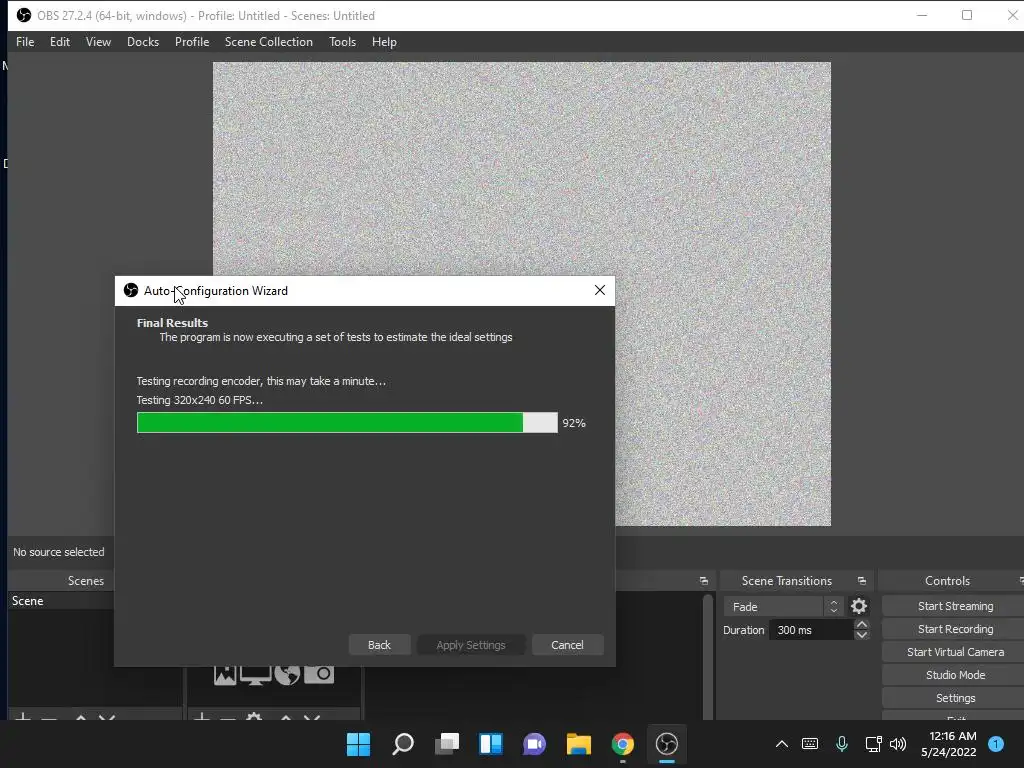This screenshot has height=768, width=1024.
Task: Open File Explorer from the taskbar
Action: (579, 744)
